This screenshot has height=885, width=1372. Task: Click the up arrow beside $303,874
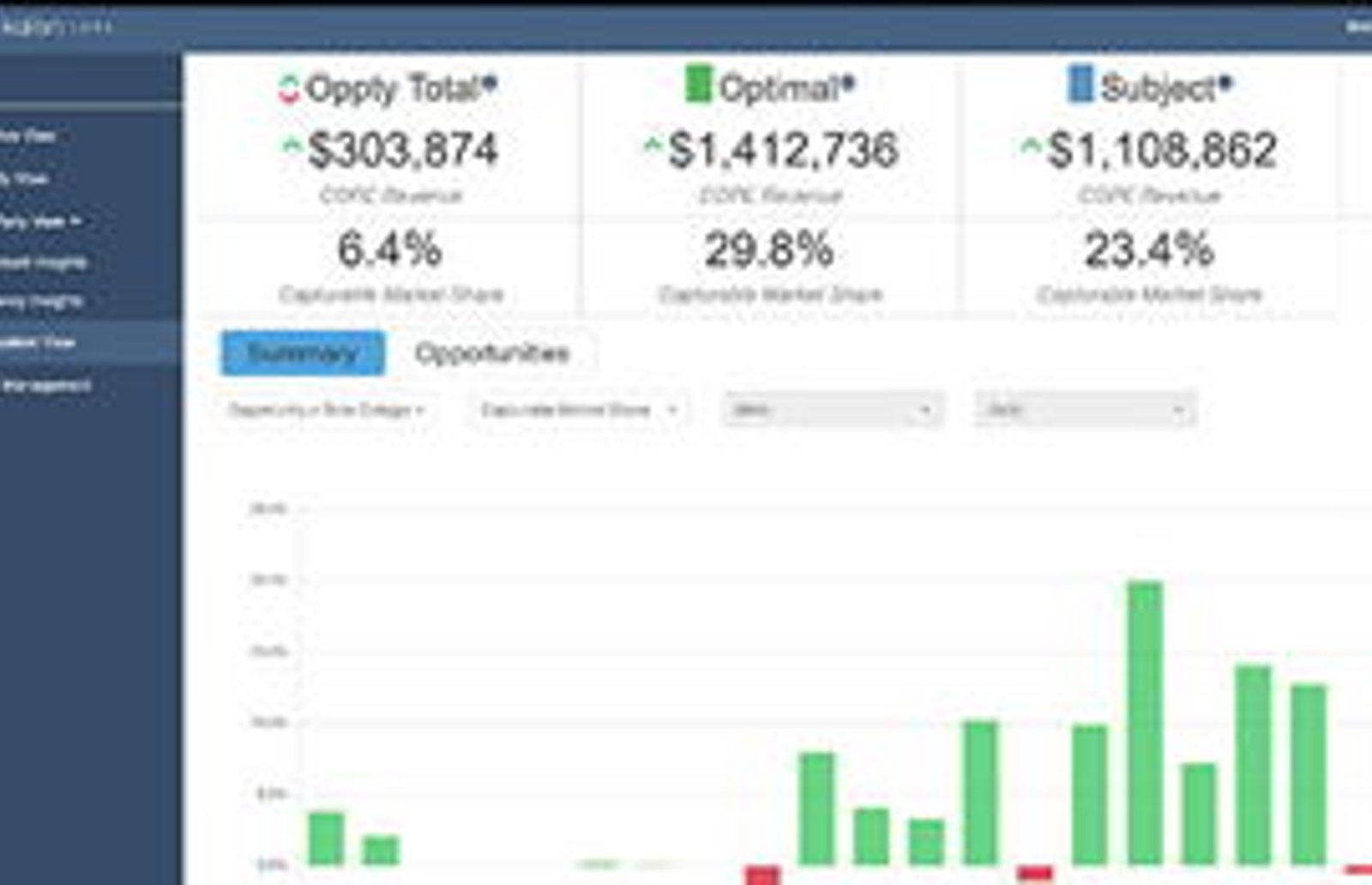292,146
